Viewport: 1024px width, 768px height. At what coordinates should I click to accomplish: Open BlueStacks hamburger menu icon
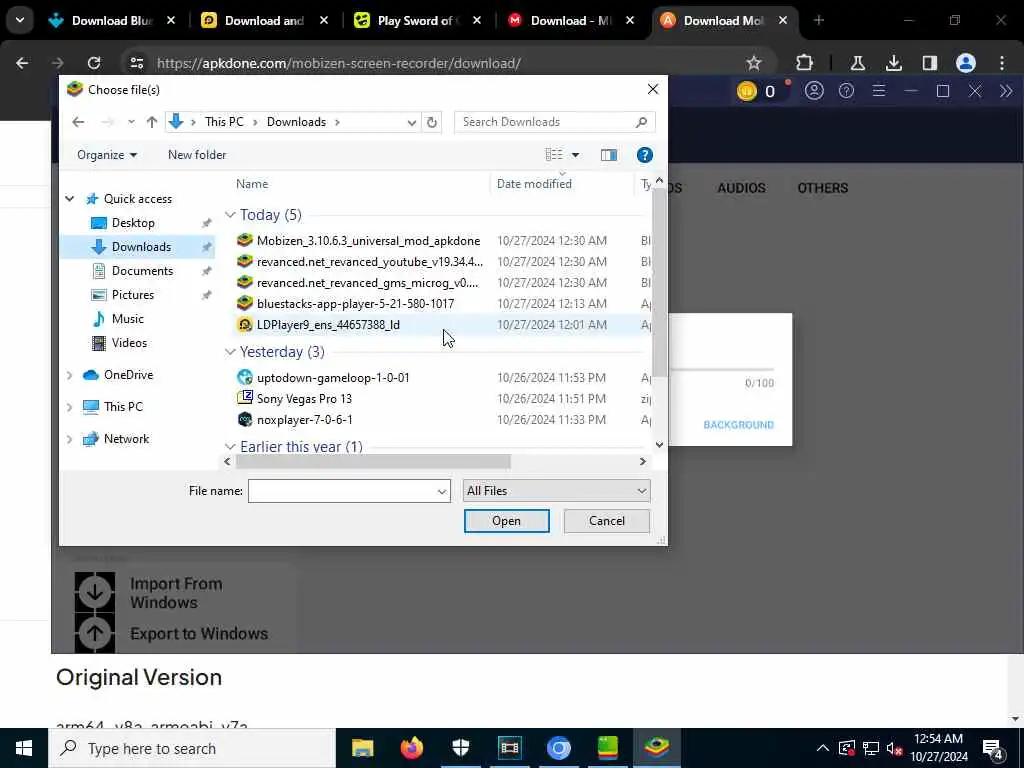tap(879, 91)
